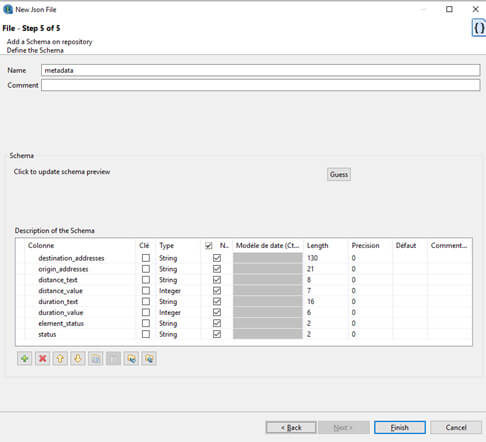Tick the Clé checkbox for distance_text

[146, 280]
